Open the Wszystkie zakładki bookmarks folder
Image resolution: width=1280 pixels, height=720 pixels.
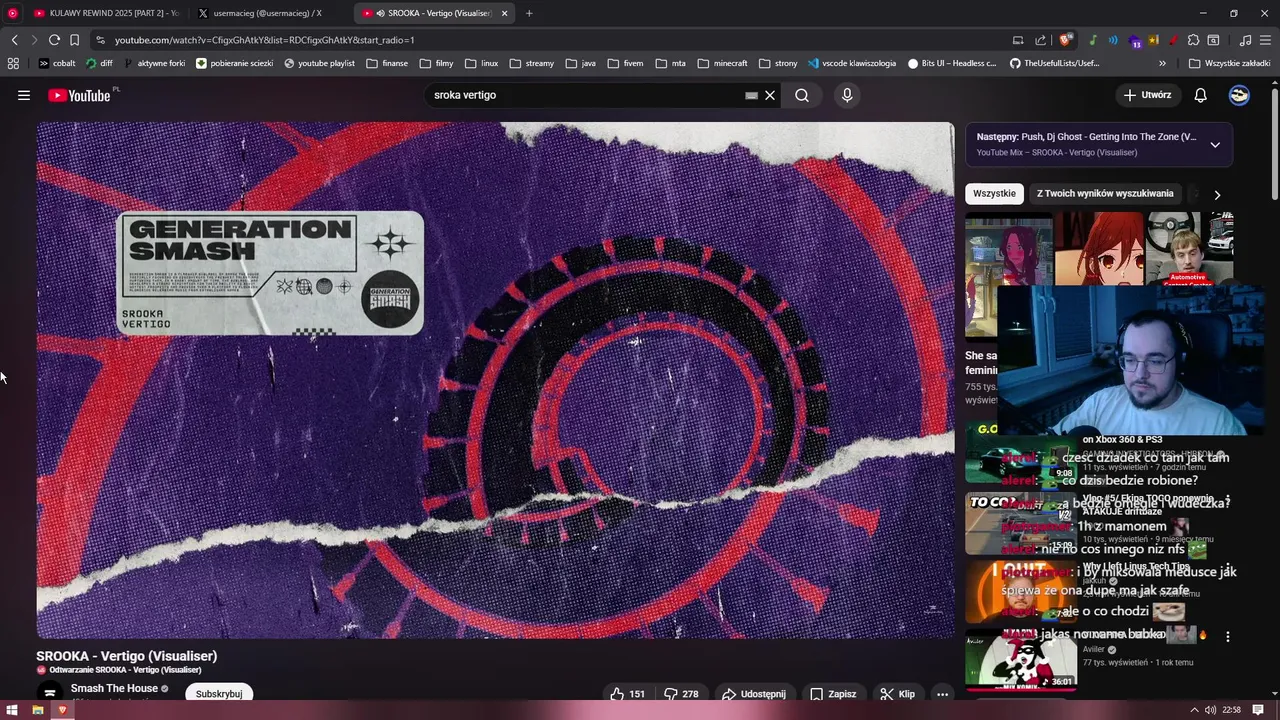pos(1229,63)
